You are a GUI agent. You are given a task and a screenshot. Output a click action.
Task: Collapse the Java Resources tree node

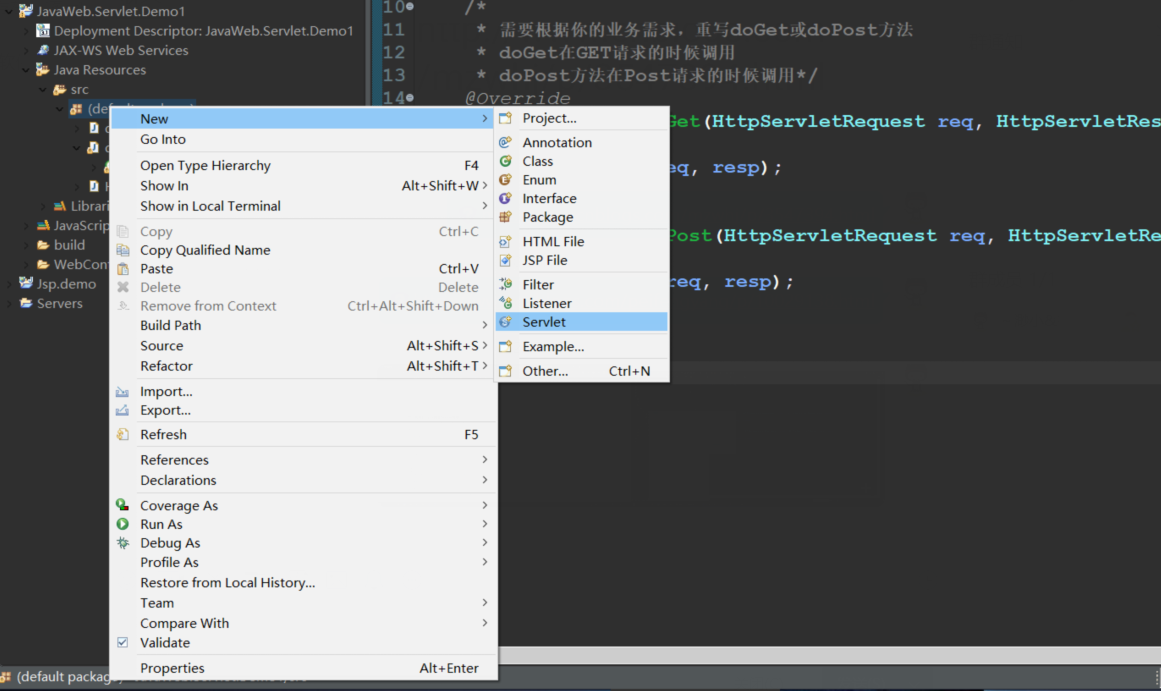26,70
